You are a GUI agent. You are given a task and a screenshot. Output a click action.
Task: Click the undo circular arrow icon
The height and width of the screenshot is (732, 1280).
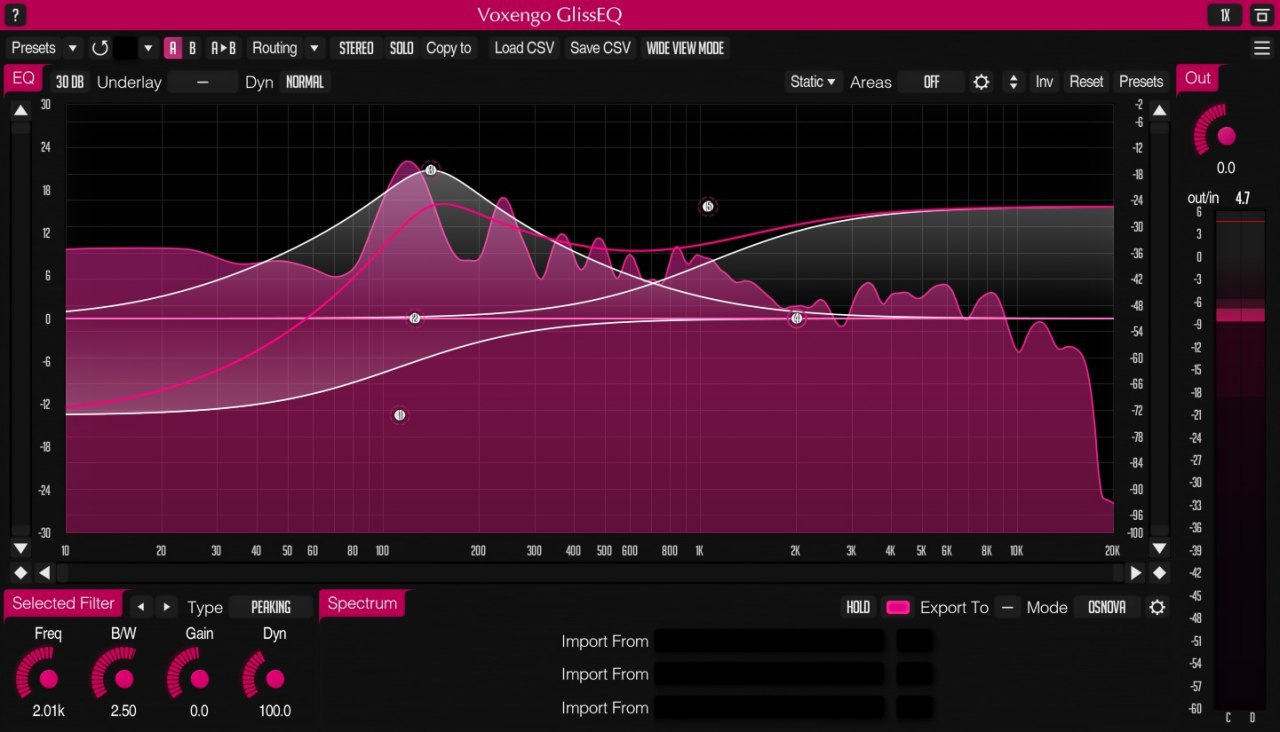coord(100,48)
